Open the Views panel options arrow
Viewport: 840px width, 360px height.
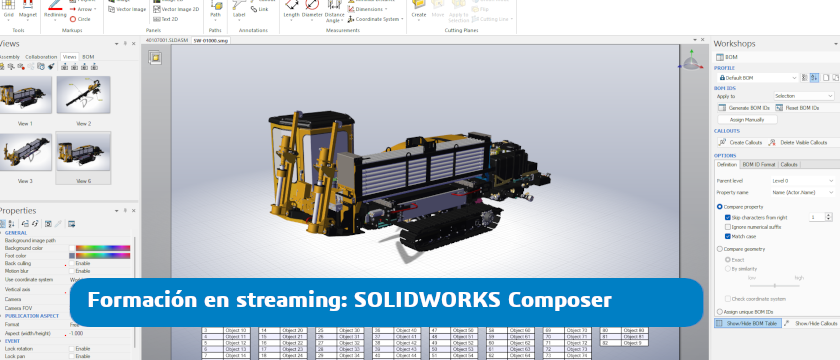117,44
